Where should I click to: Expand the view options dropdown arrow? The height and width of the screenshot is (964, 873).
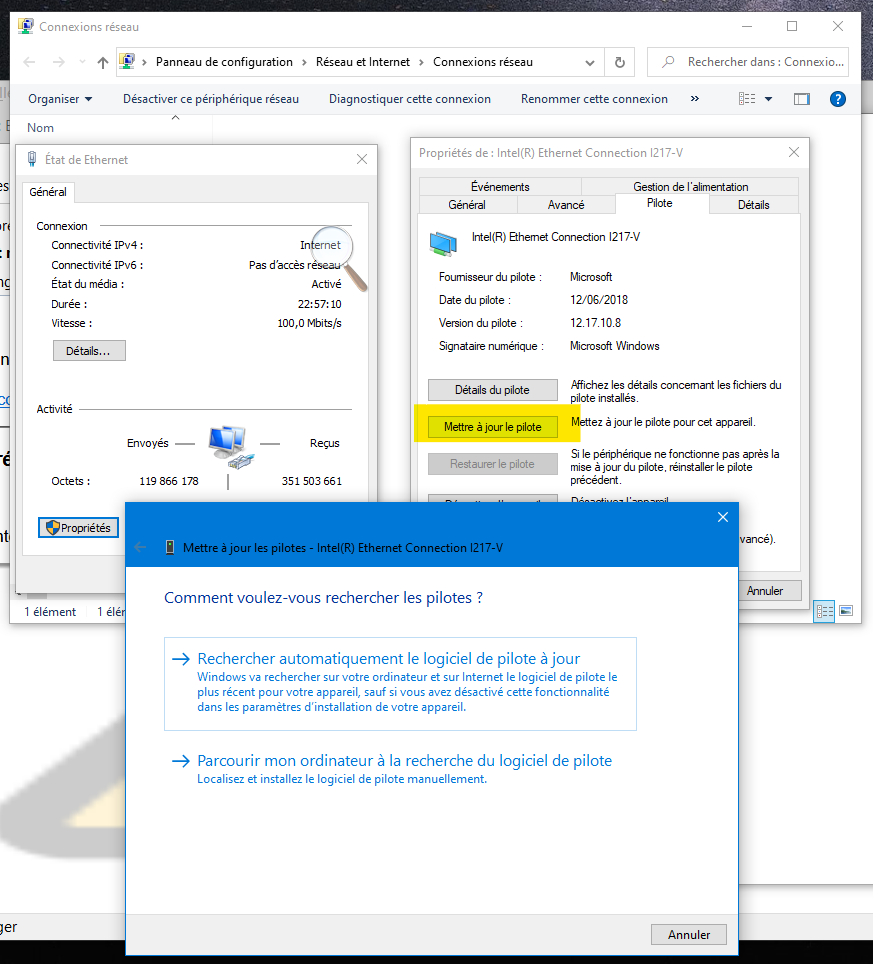click(768, 99)
